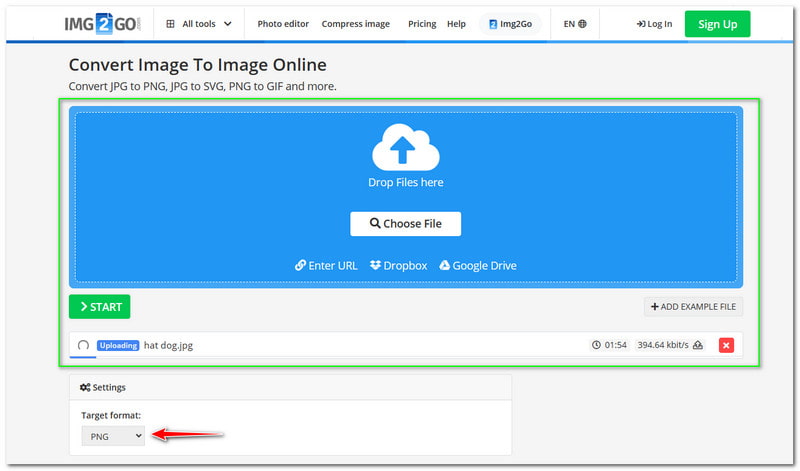The width and height of the screenshot is (800, 471).
Task: Select Google Drive as upload source
Action: pos(478,266)
